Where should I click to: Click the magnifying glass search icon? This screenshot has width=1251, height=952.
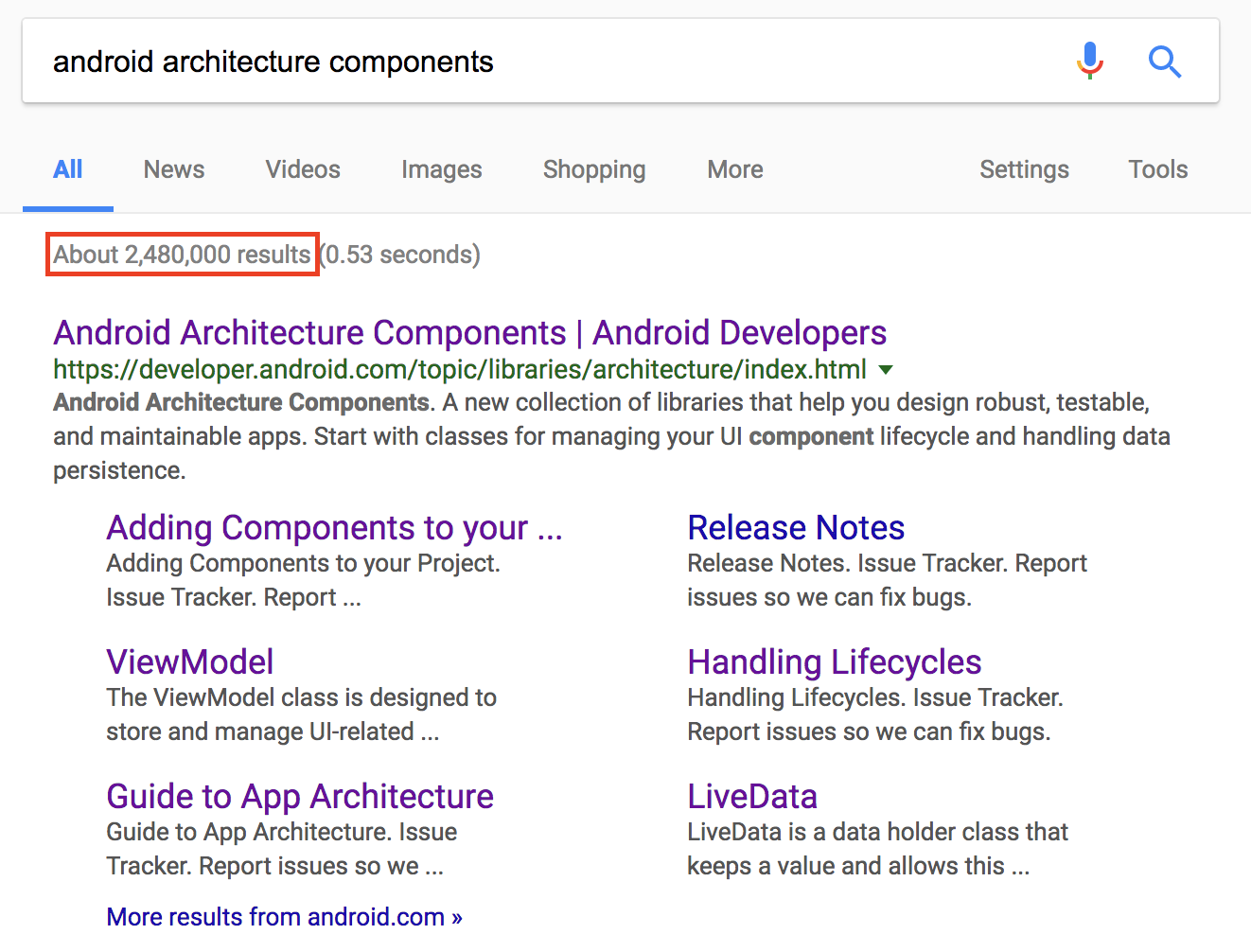pyautogui.click(x=1164, y=62)
